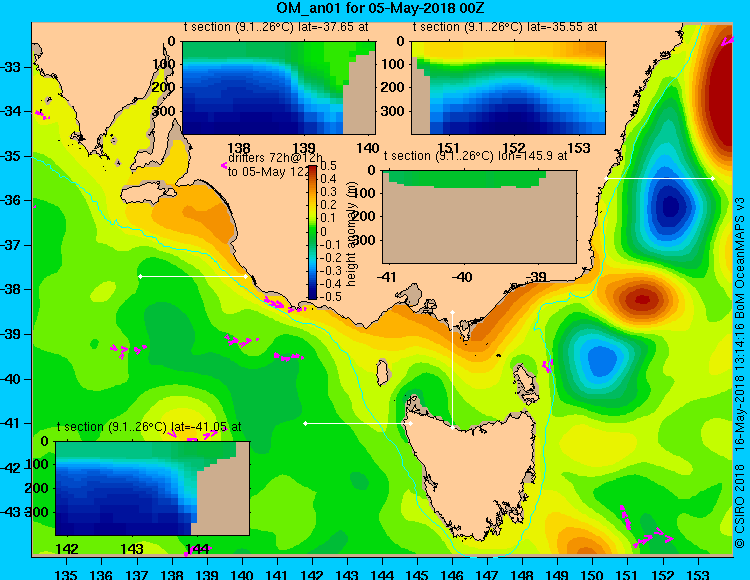This screenshot has width=750, height=580.
Task: Click the title "OM_an01 for 05-May-2018 00Z"
Action: 381,8
